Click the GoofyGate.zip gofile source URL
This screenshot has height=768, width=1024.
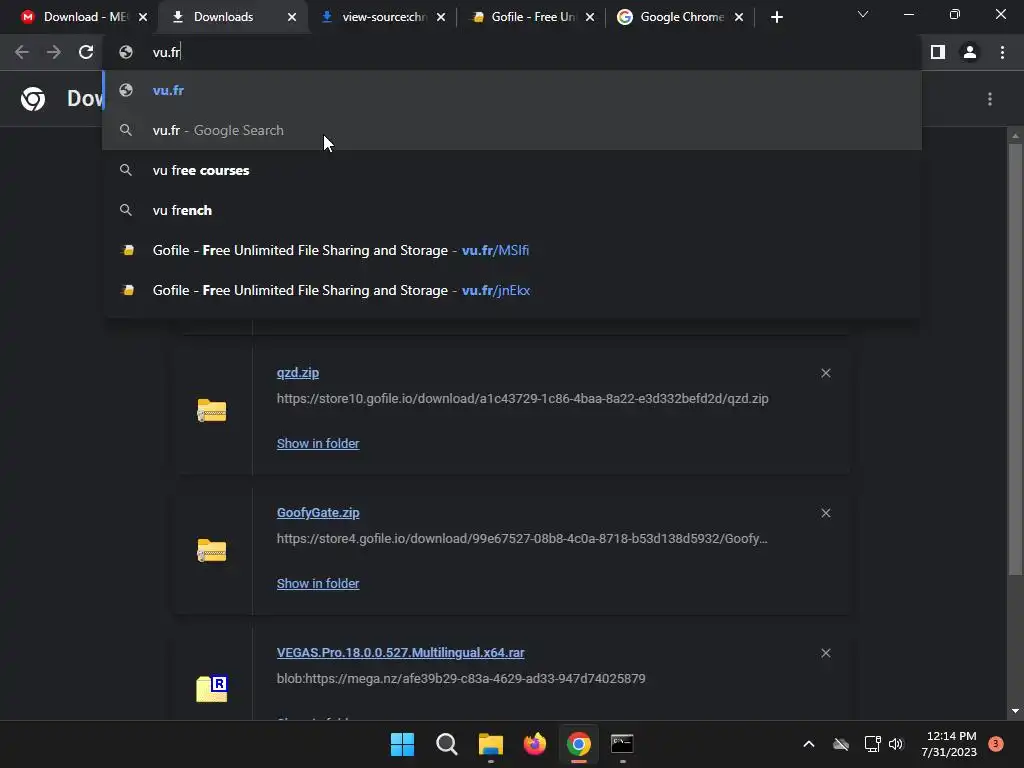(x=522, y=539)
